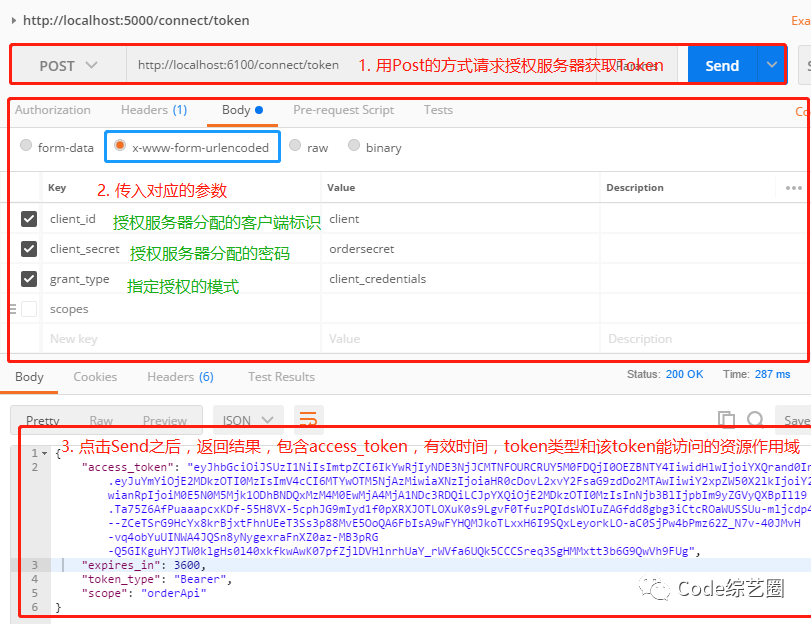The width and height of the screenshot is (811, 624).
Task: Enable the scopes parameter checkbox
Action: coord(29,309)
